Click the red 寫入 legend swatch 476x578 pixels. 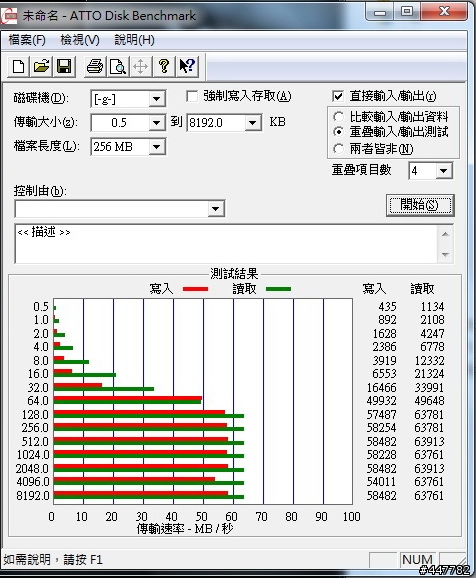195,289
